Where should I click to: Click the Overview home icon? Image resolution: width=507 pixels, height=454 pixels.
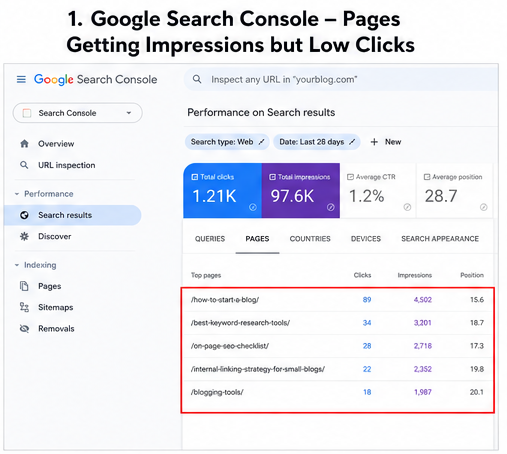(x=24, y=144)
